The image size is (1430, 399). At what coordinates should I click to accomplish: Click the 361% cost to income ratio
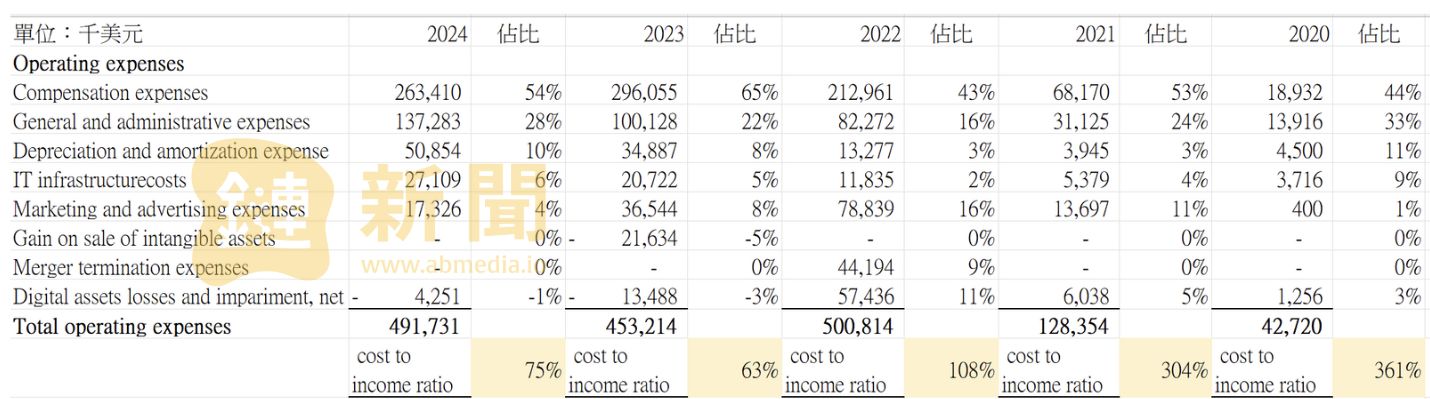point(1397,370)
